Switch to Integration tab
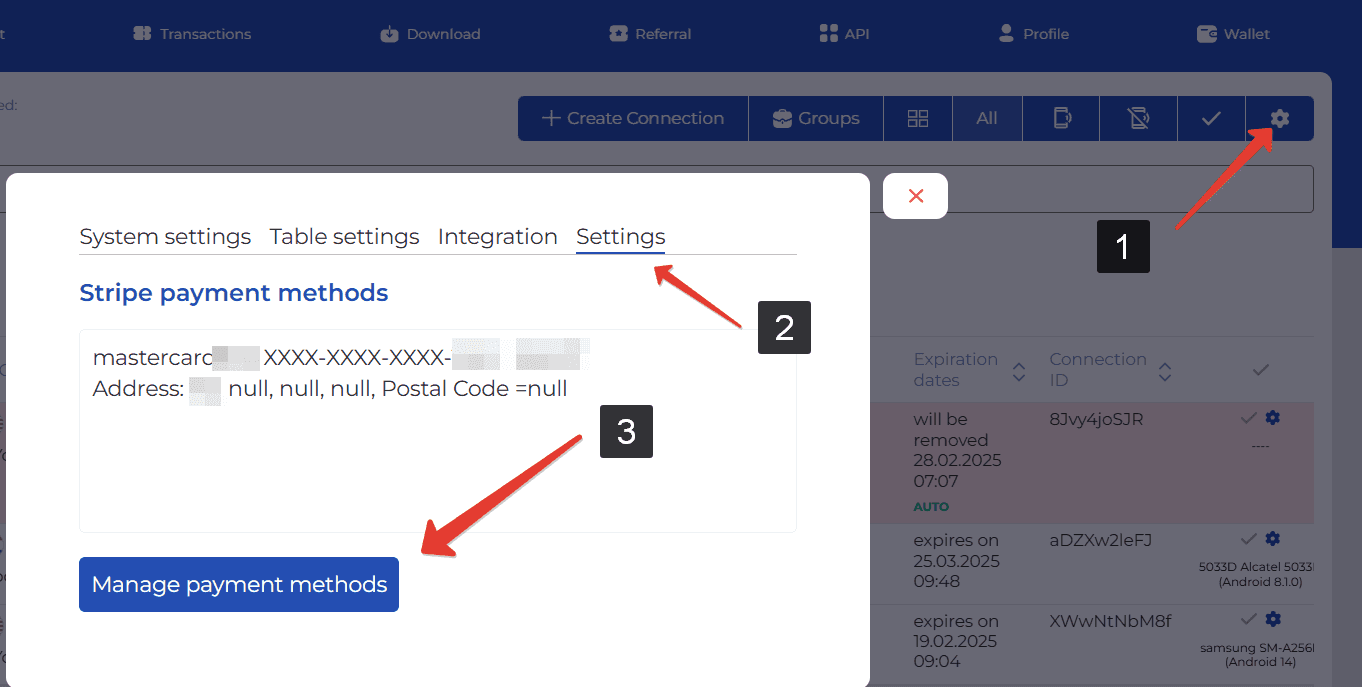 (497, 237)
